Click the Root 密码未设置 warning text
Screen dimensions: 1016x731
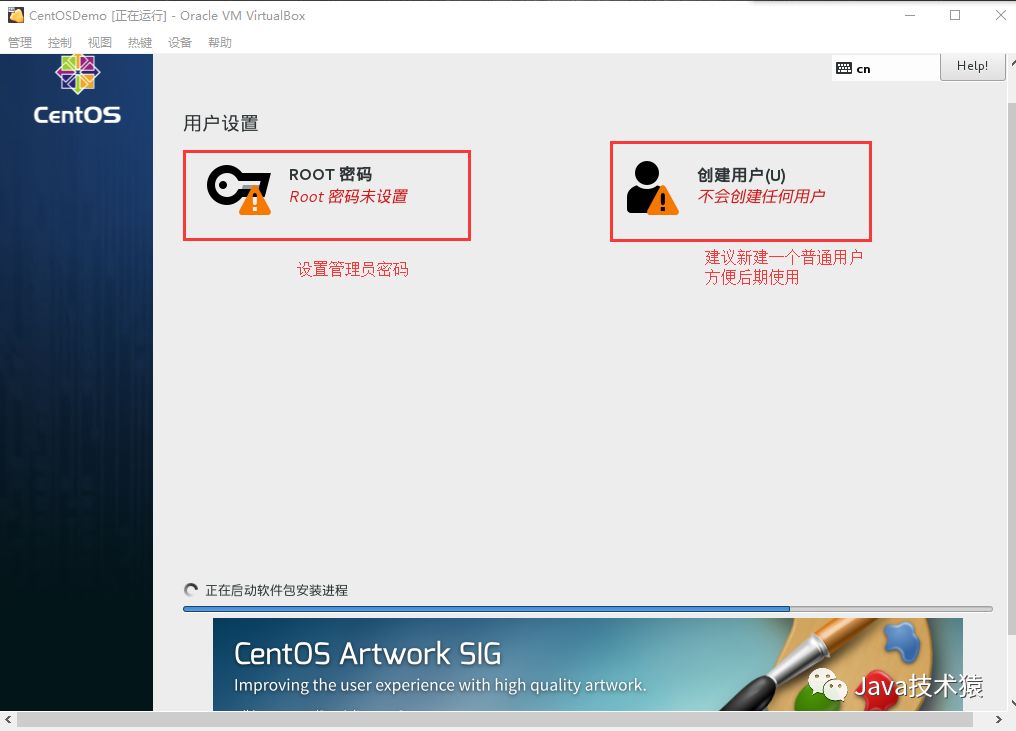pyautogui.click(x=349, y=196)
